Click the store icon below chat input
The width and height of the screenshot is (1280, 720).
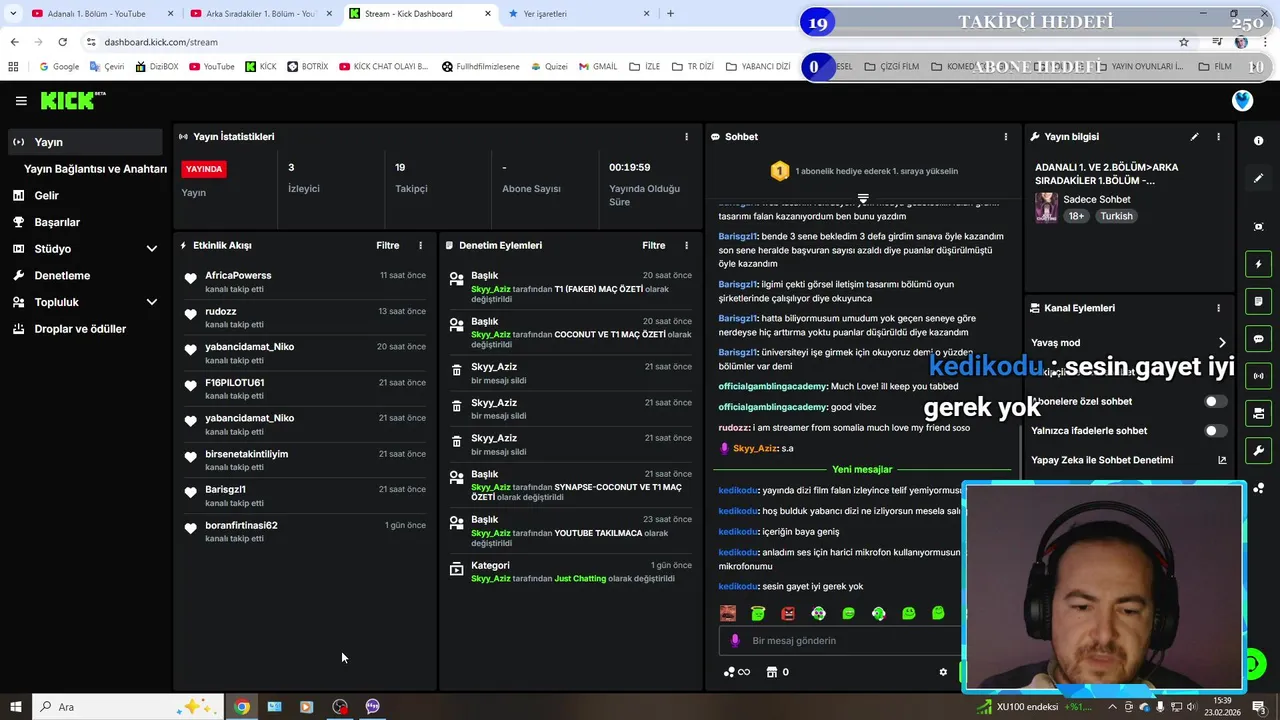point(772,672)
